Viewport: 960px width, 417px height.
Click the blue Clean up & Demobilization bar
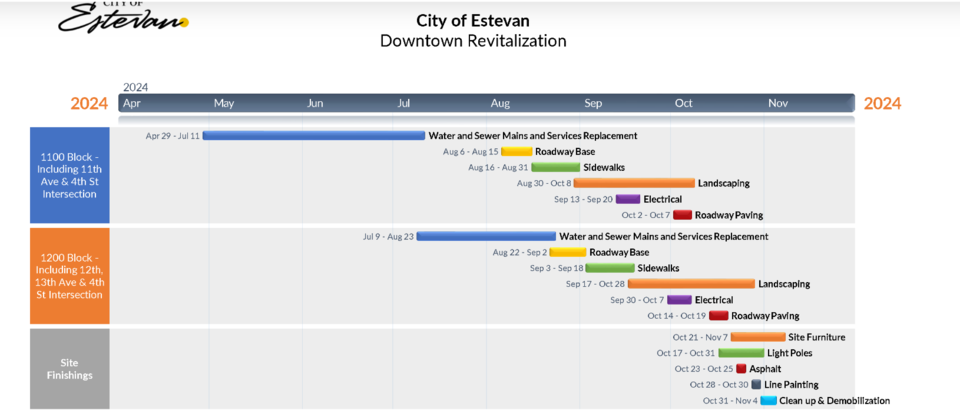(x=768, y=401)
